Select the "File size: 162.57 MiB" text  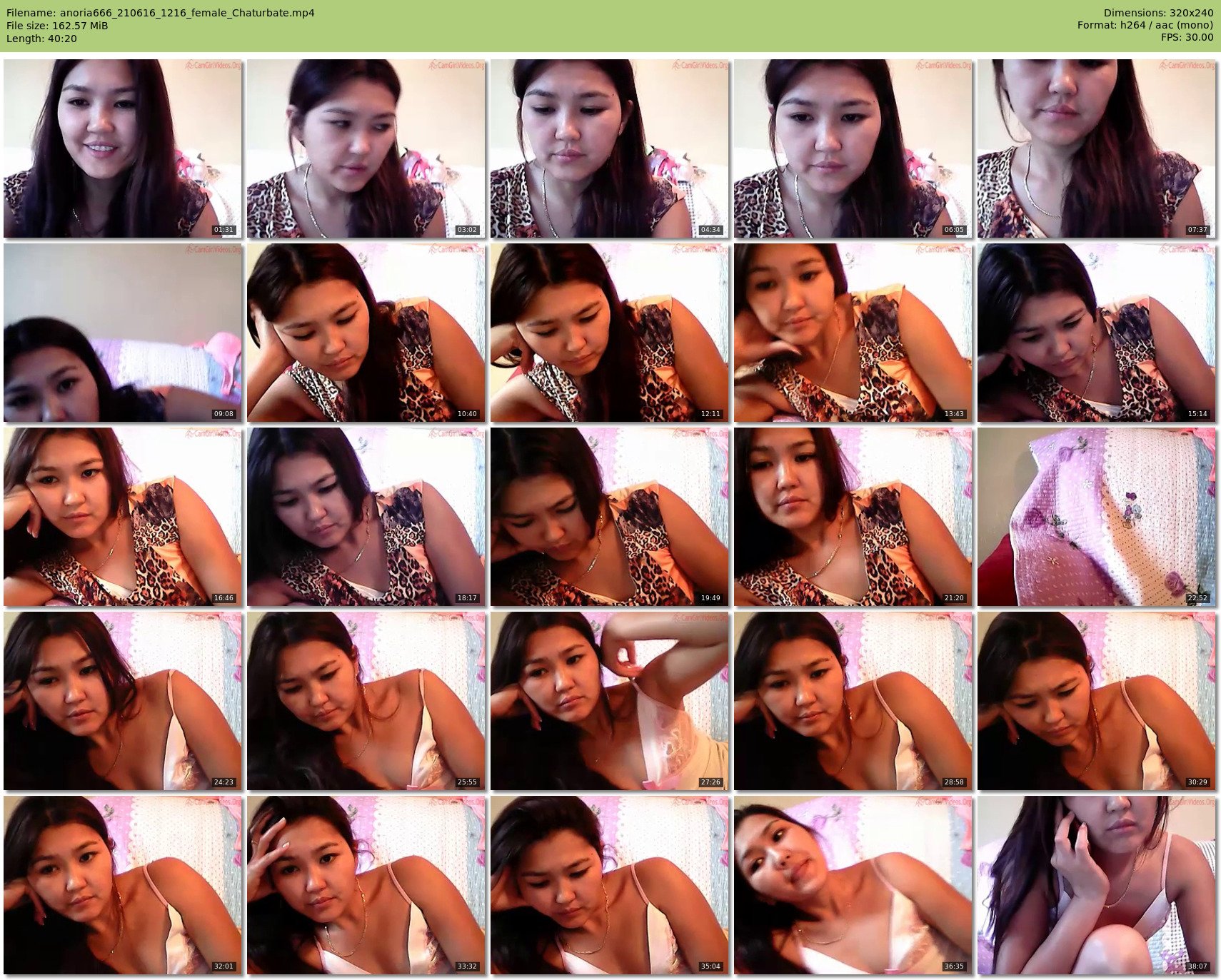click(x=57, y=26)
